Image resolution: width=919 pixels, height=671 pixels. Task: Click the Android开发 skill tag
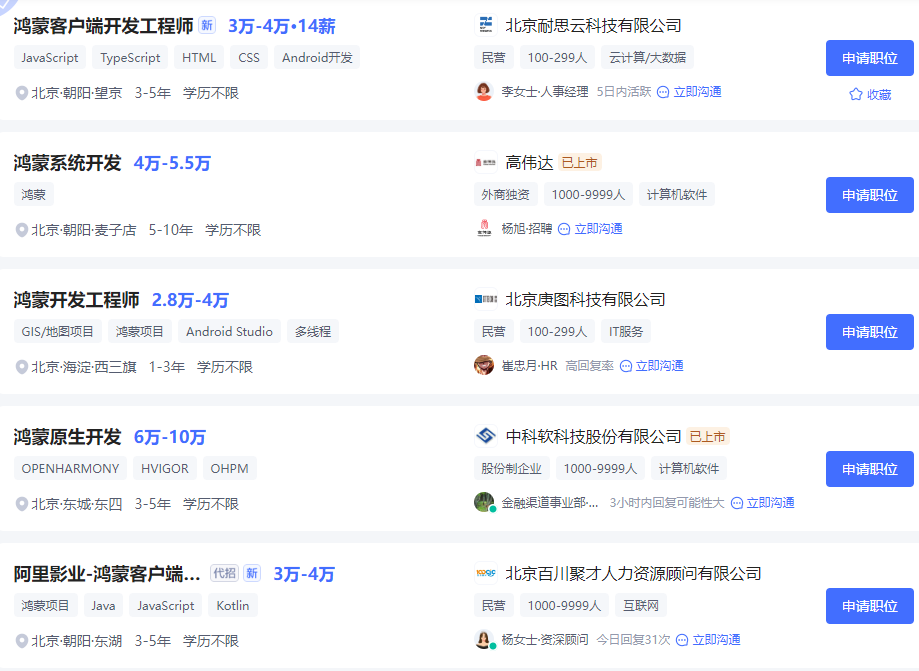point(317,57)
